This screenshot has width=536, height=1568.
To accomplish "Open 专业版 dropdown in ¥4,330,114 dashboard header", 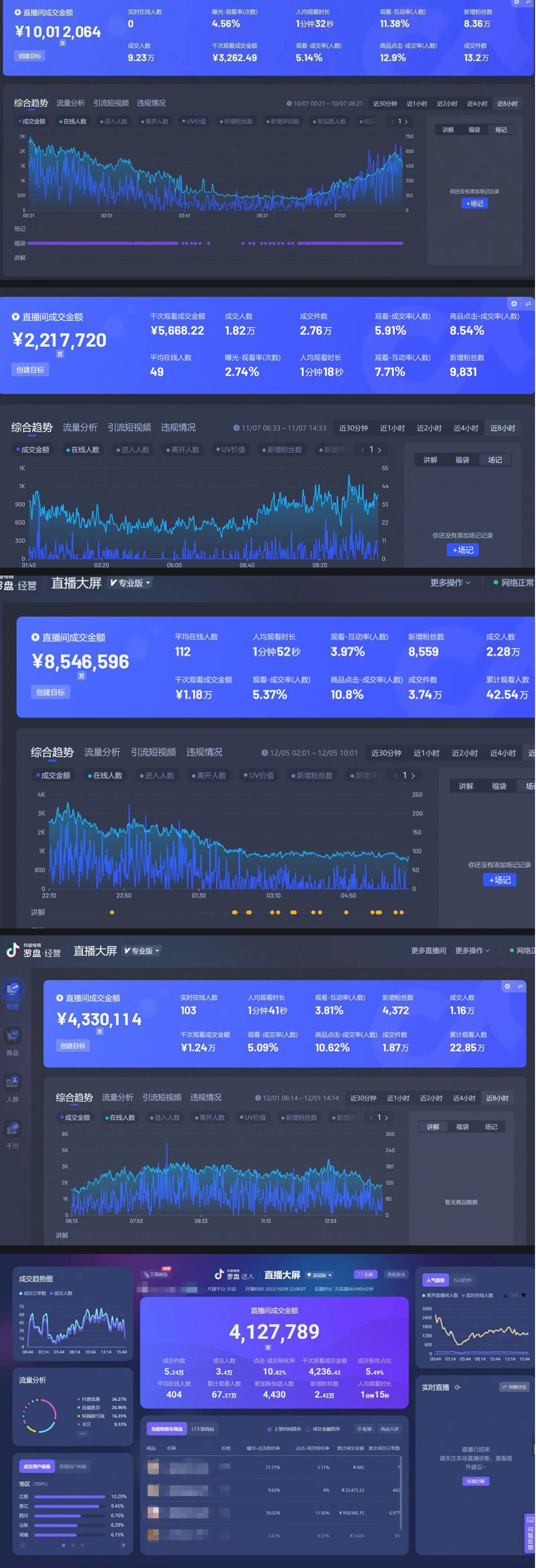I will (141, 951).
